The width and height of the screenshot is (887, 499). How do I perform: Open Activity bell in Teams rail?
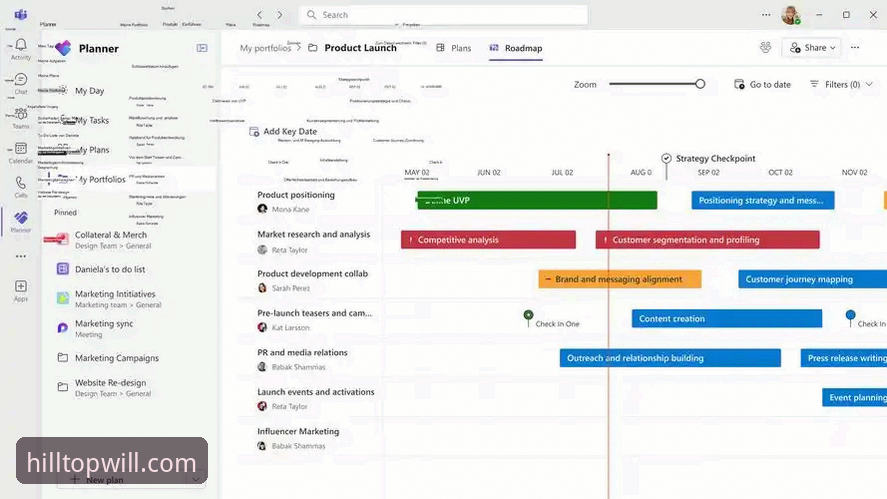(x=21, y=45)
